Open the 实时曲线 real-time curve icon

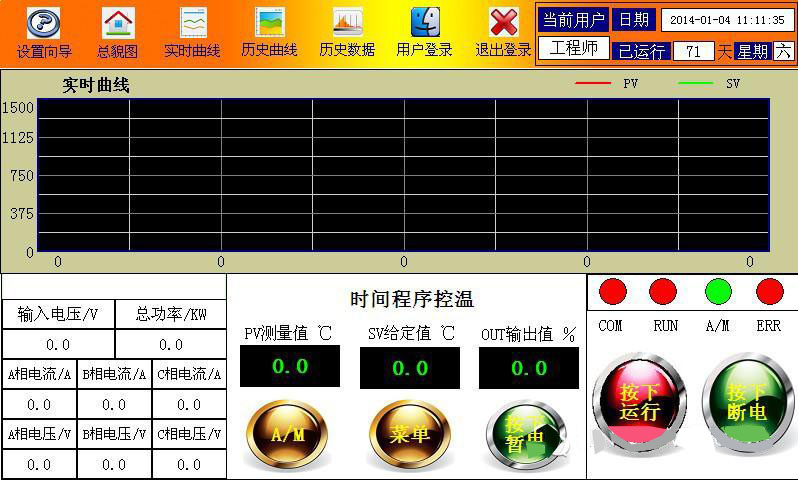click(192, 23)
